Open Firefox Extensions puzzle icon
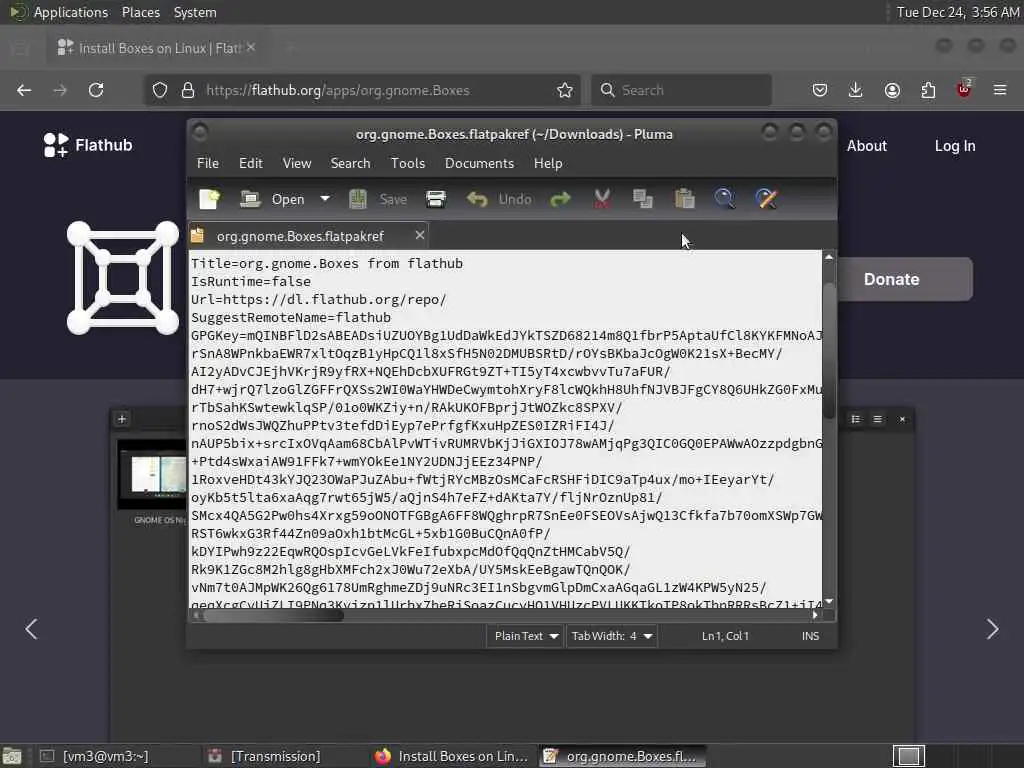This screenshot has width=1024, height=768. 928,90
